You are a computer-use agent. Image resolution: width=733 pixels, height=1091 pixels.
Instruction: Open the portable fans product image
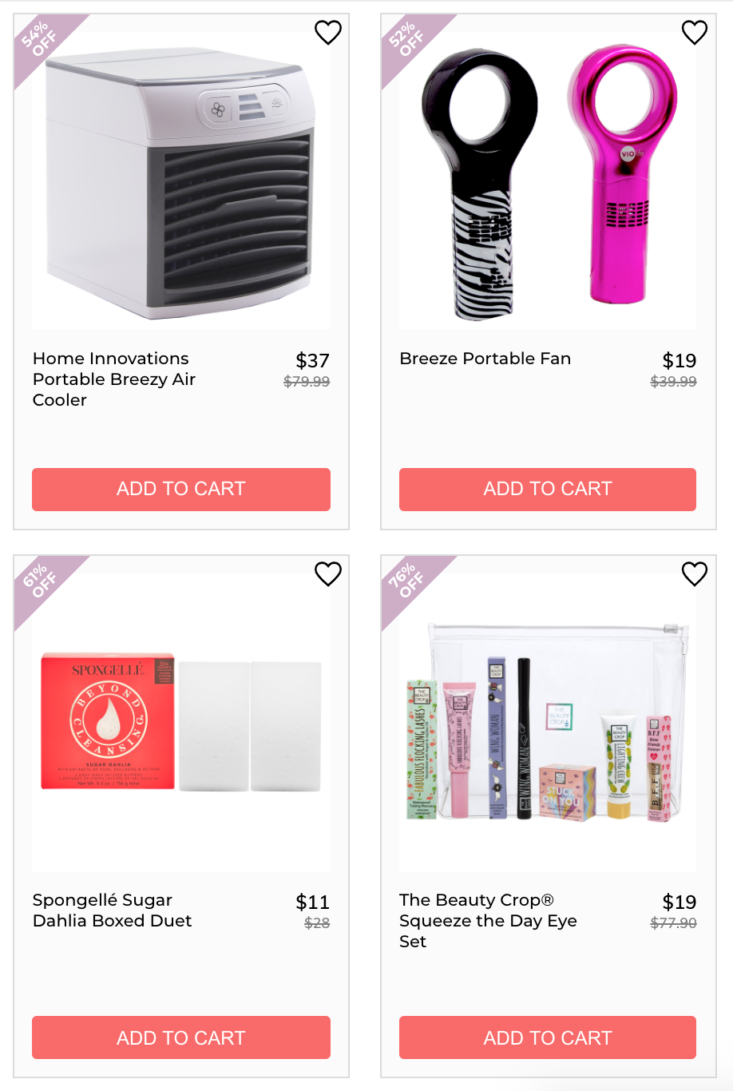click(547, 180)
